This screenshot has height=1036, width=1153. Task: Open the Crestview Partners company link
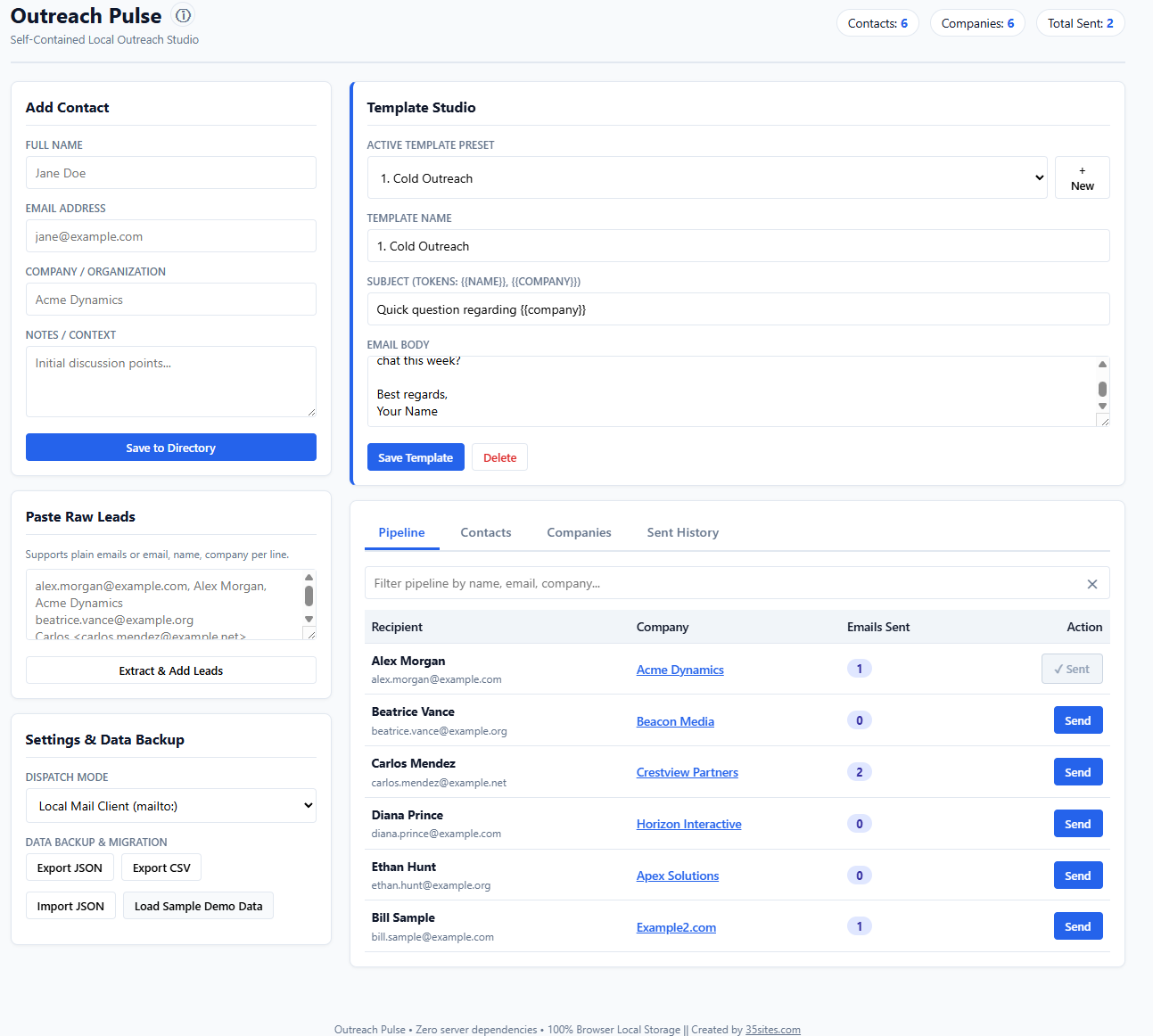688,772
